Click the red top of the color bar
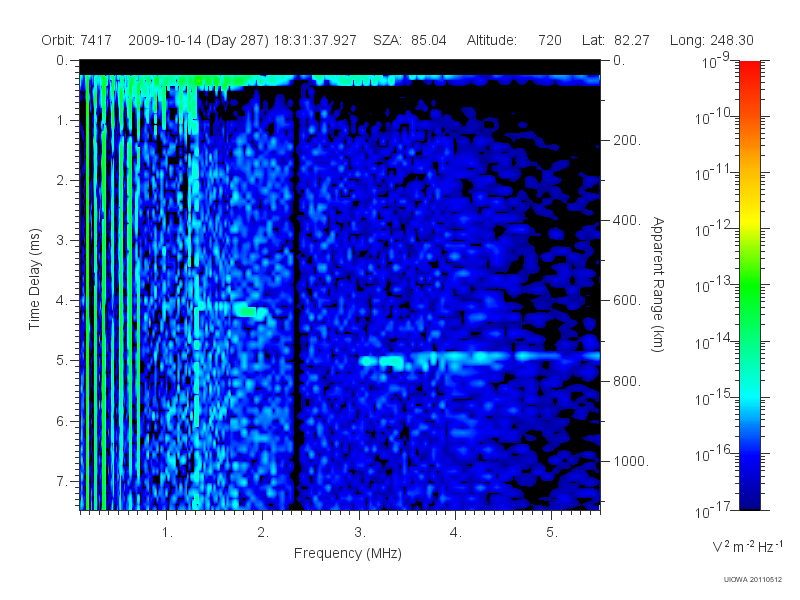Screen dimensions: 800x600 750,71
